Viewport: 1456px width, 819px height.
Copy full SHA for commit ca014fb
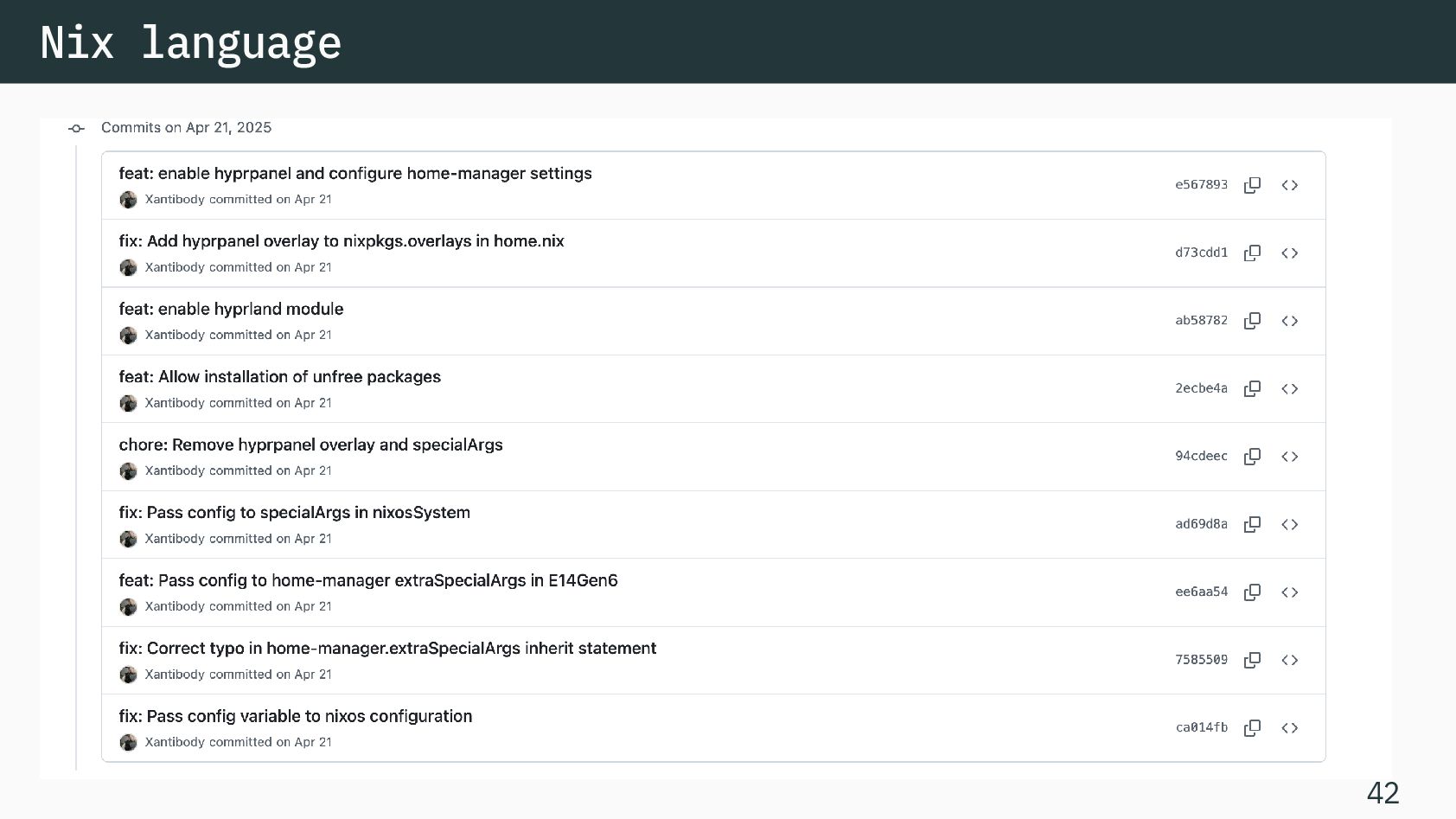click(x=1252, y=728)
